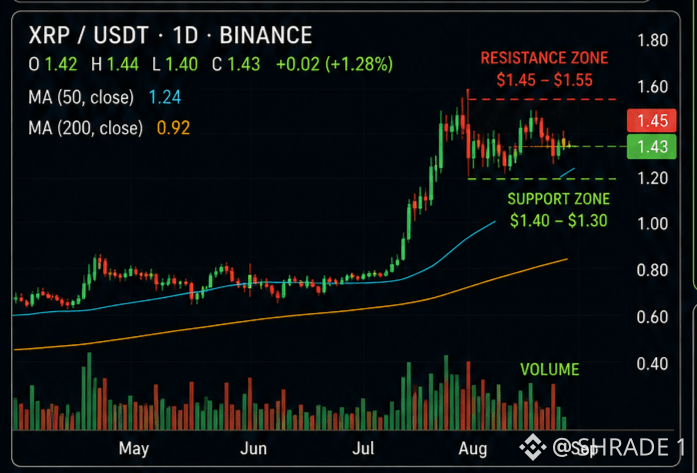697x473 pixels.
Task: Click the VOLUME label
Action: point(550,369)
